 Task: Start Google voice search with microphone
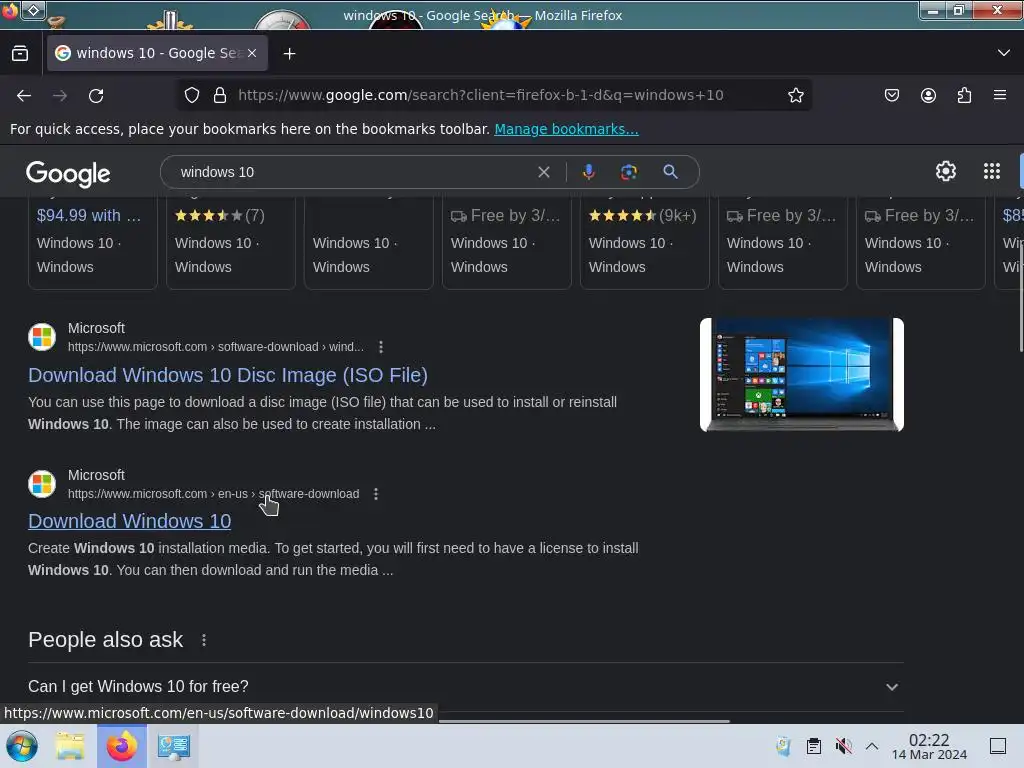[x=588, y=172]
